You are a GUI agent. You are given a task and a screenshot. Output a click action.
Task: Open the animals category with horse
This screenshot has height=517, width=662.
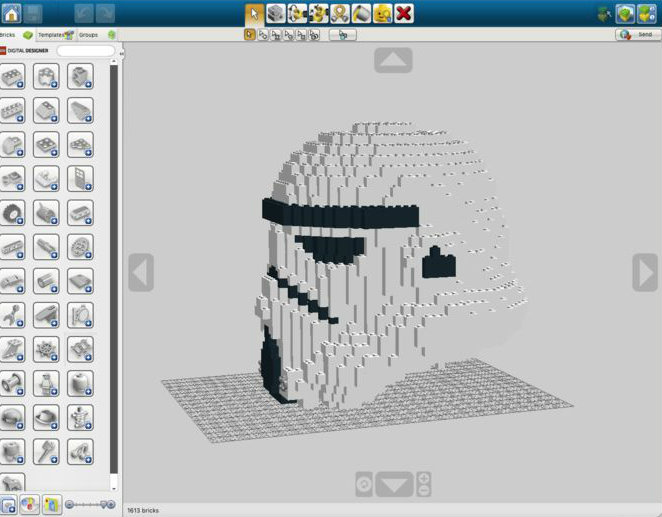[x=12, y=483]
